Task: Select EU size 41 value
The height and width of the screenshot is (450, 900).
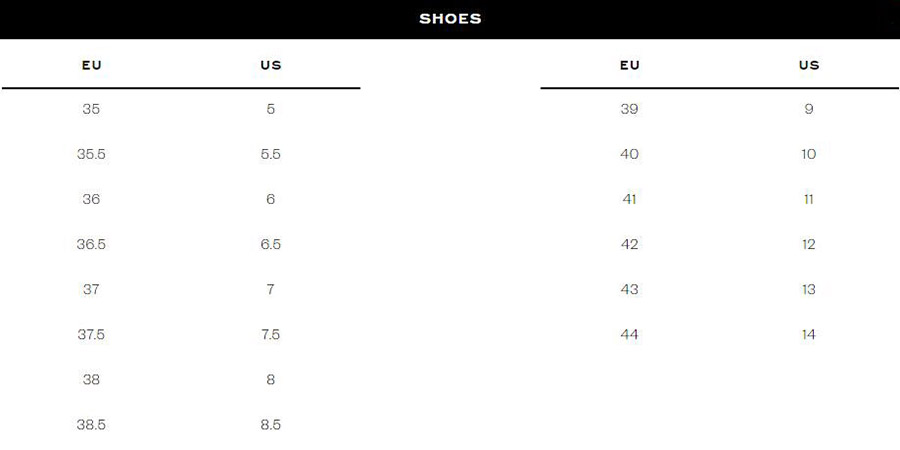Action: tap(630, 199)
